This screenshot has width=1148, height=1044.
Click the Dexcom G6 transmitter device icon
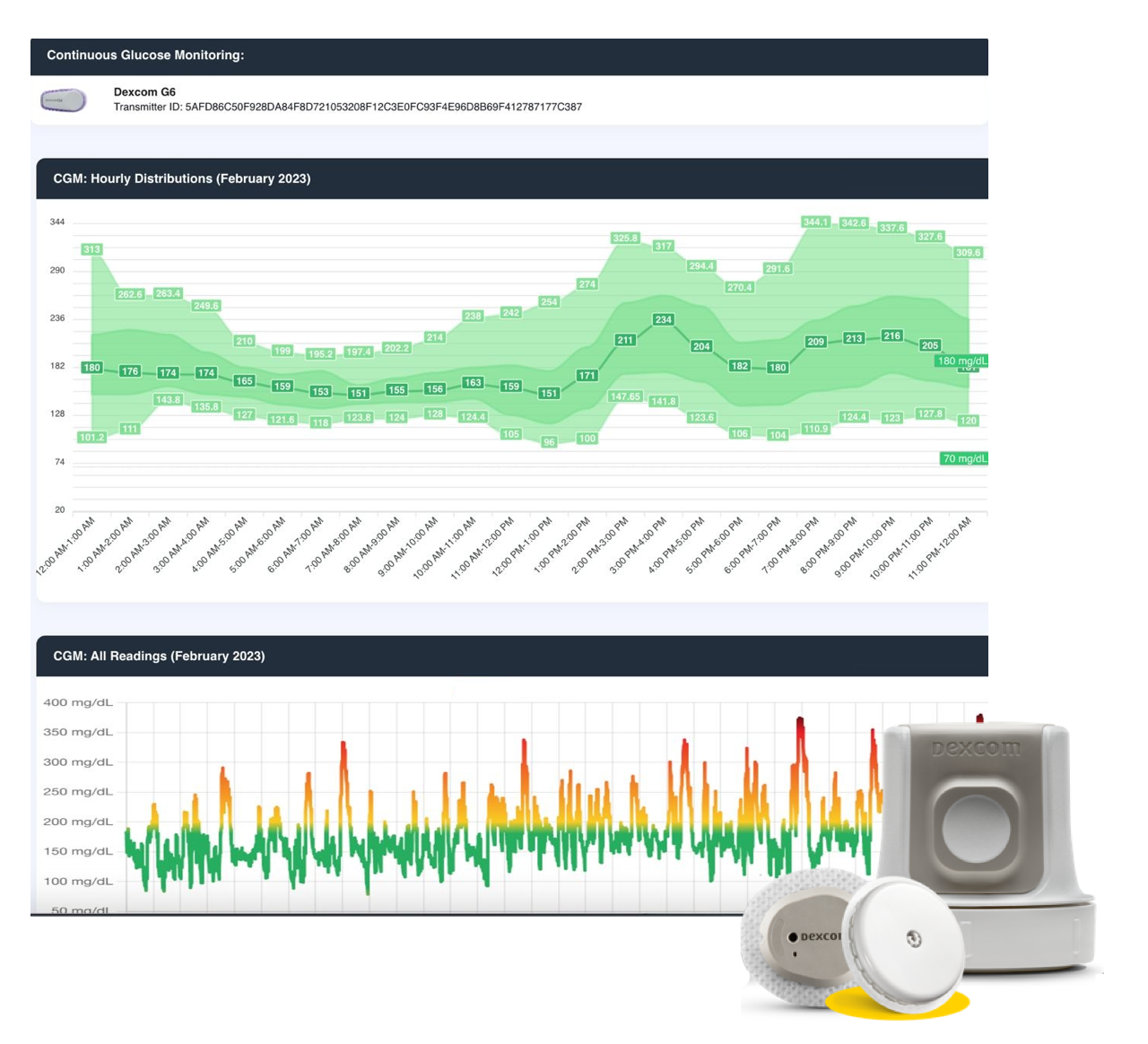pyautogui.click(x=64, y=100)
